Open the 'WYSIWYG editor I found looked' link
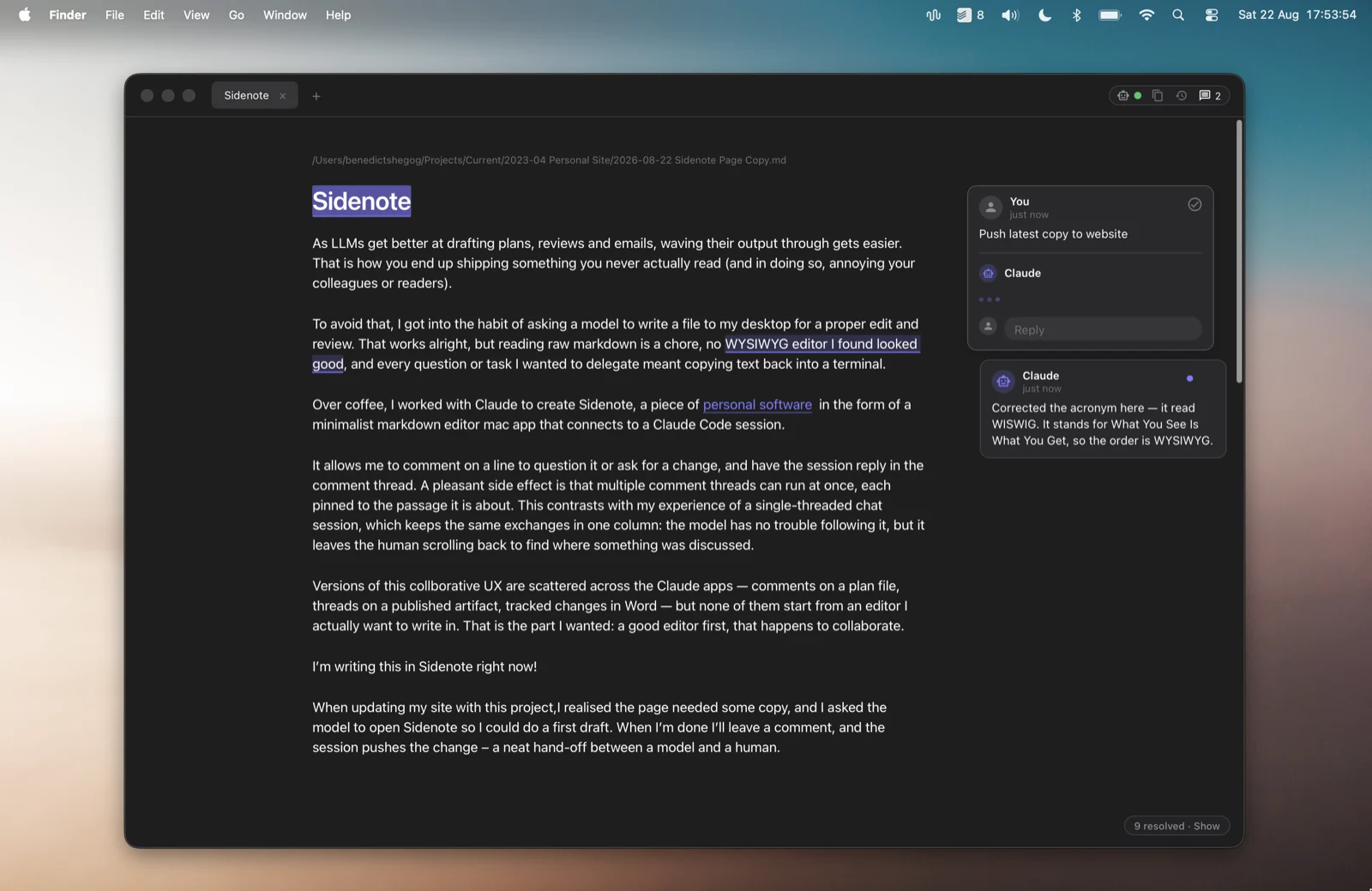Screen dimensions: 1372x891 [821, 344]
